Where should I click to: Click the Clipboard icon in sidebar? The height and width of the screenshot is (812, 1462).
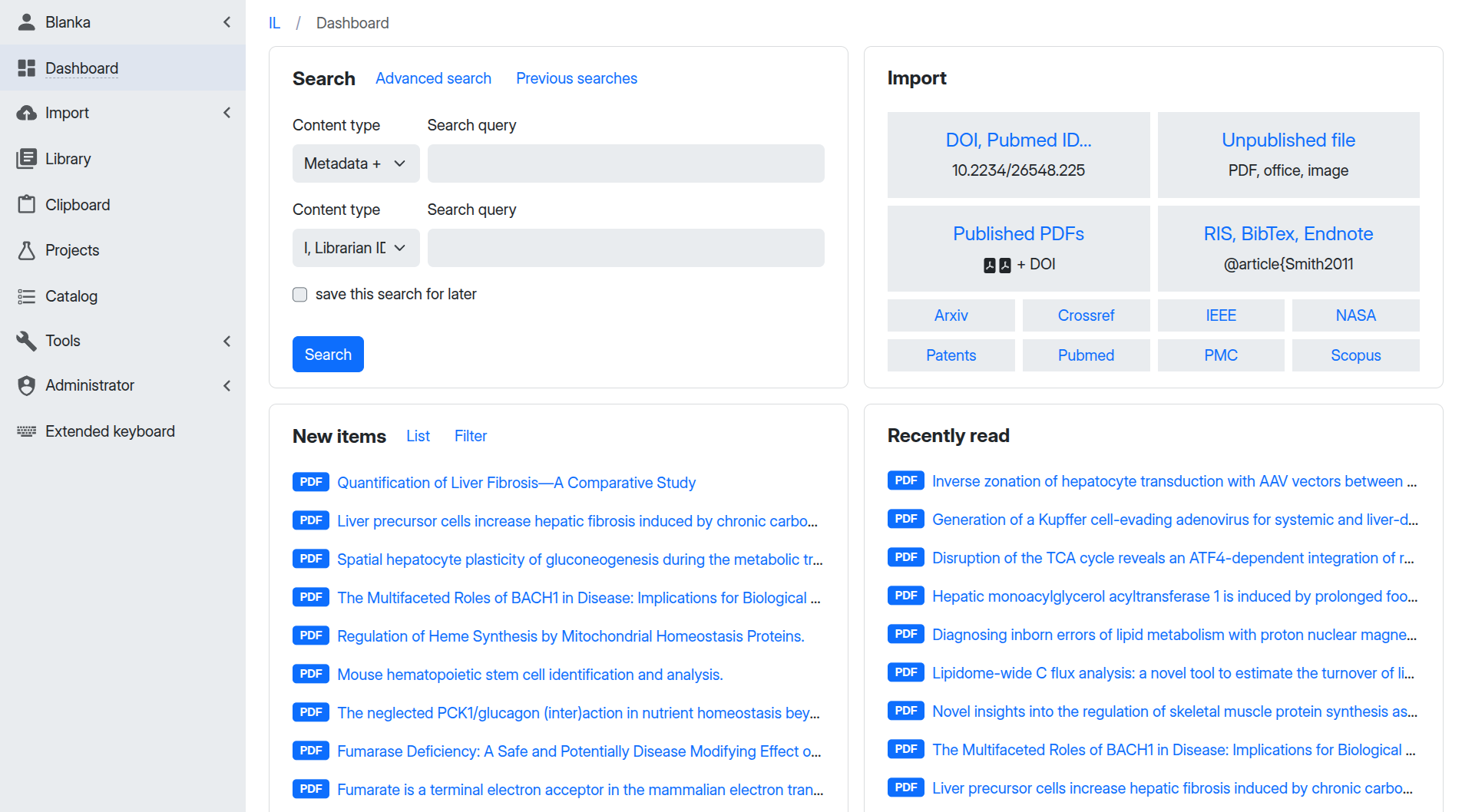(x=27, y=205)
